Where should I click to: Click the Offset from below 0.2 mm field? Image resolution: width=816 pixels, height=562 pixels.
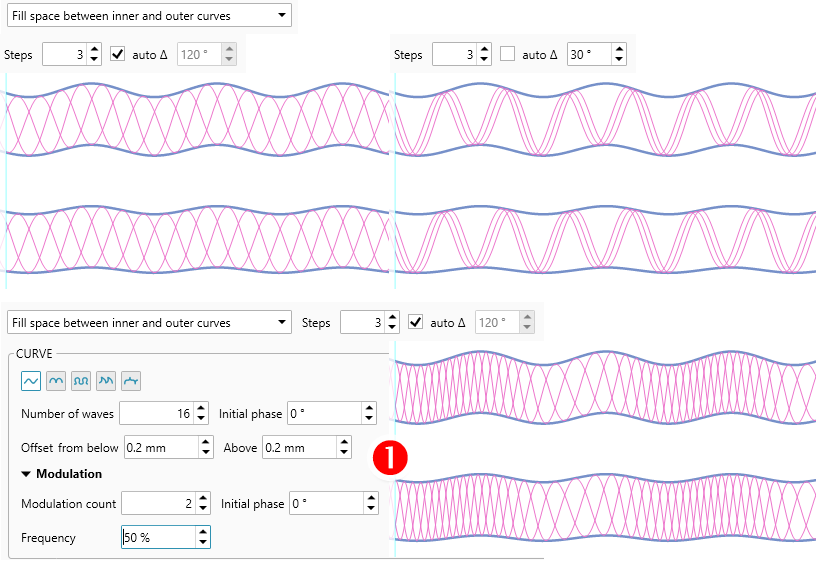tap(162, 448)
